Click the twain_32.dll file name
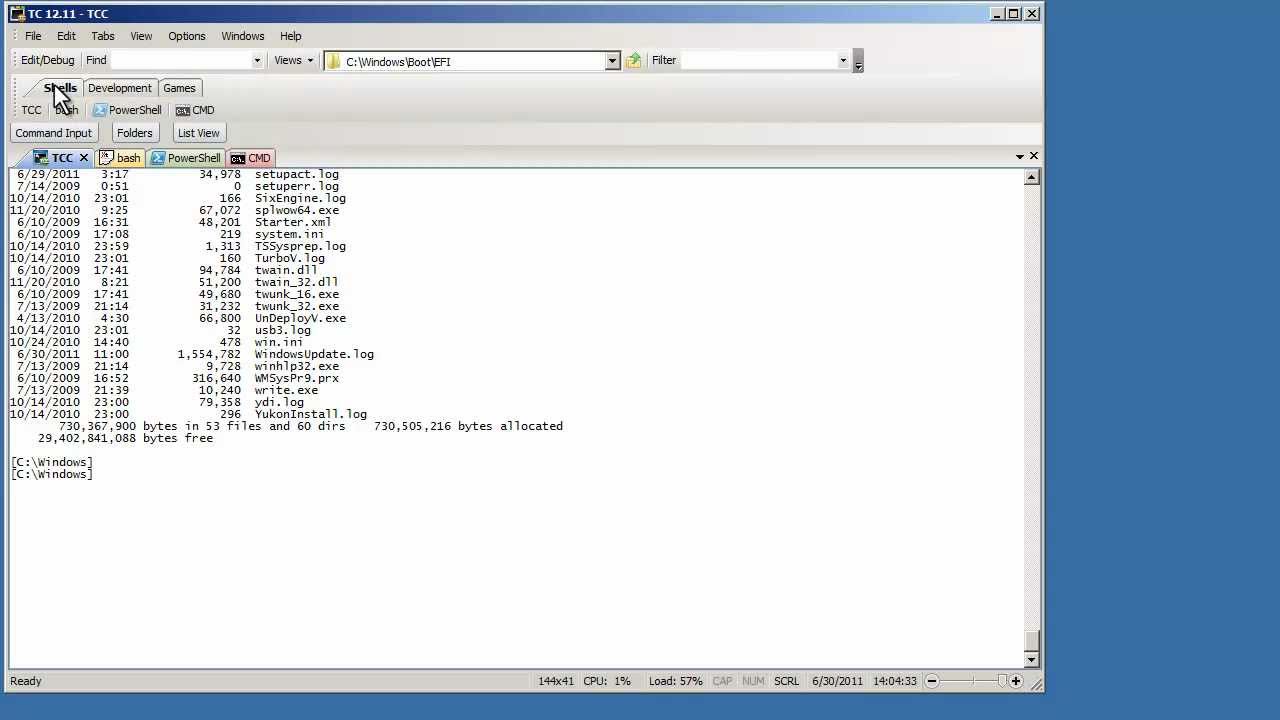This screenshot has width=1280, height=720. pyautogui.click(x=296, y=282)
